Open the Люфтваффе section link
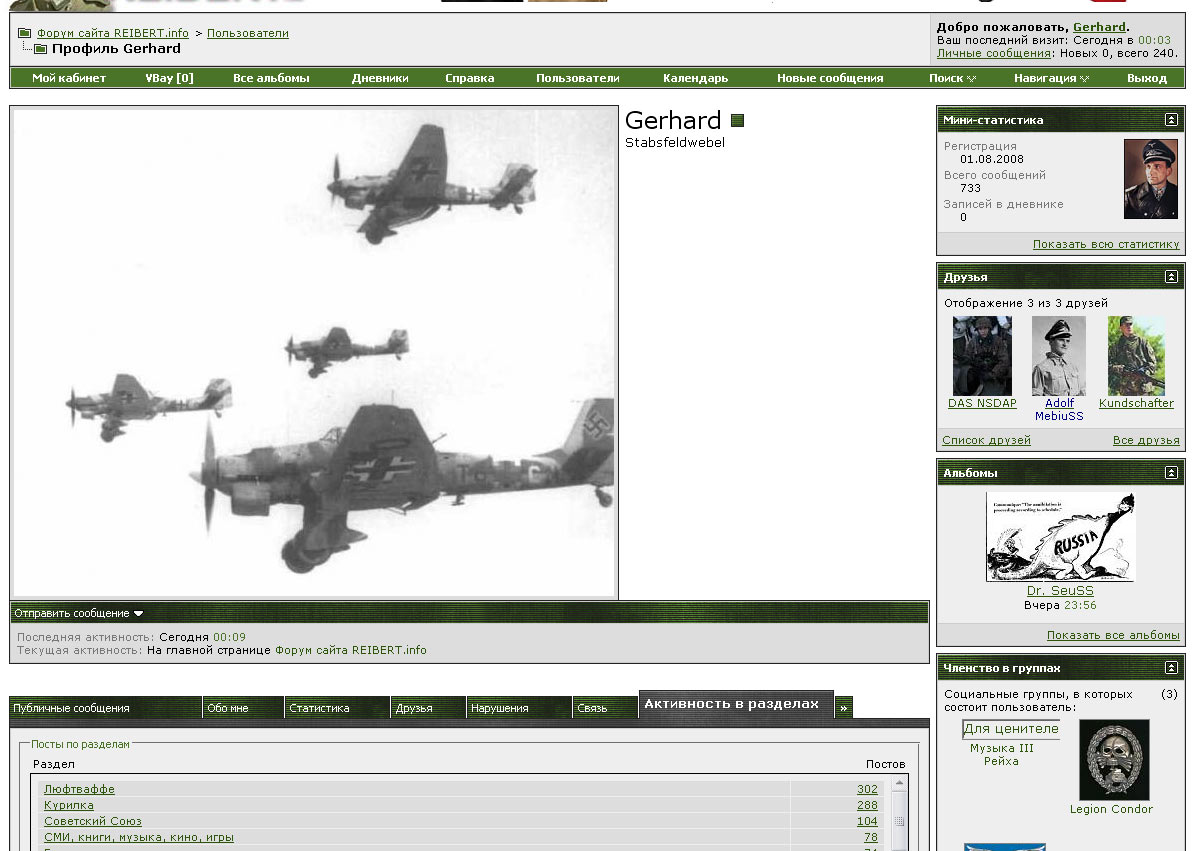1199x851 pixels. coord(79,789)
